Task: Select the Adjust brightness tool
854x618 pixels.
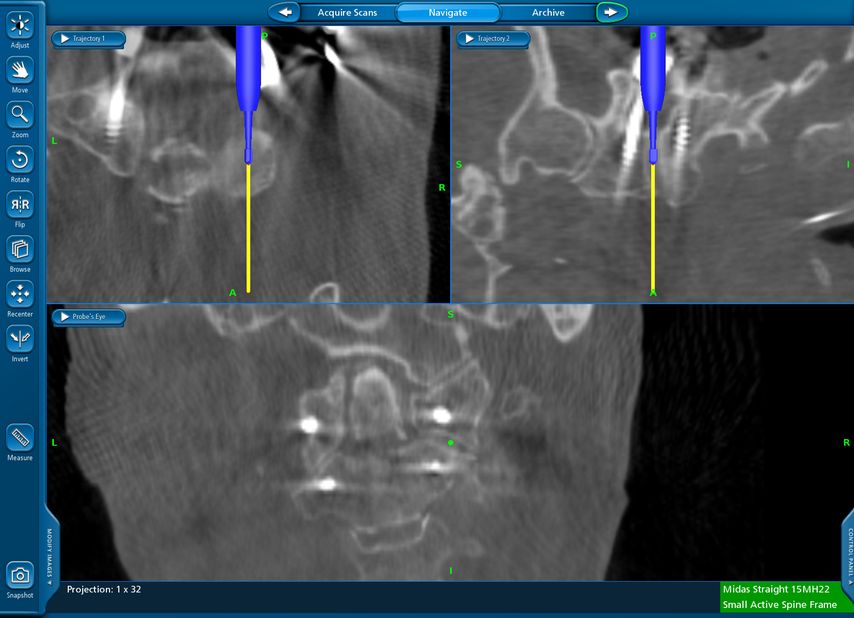Action: click(x=20, y=26)
